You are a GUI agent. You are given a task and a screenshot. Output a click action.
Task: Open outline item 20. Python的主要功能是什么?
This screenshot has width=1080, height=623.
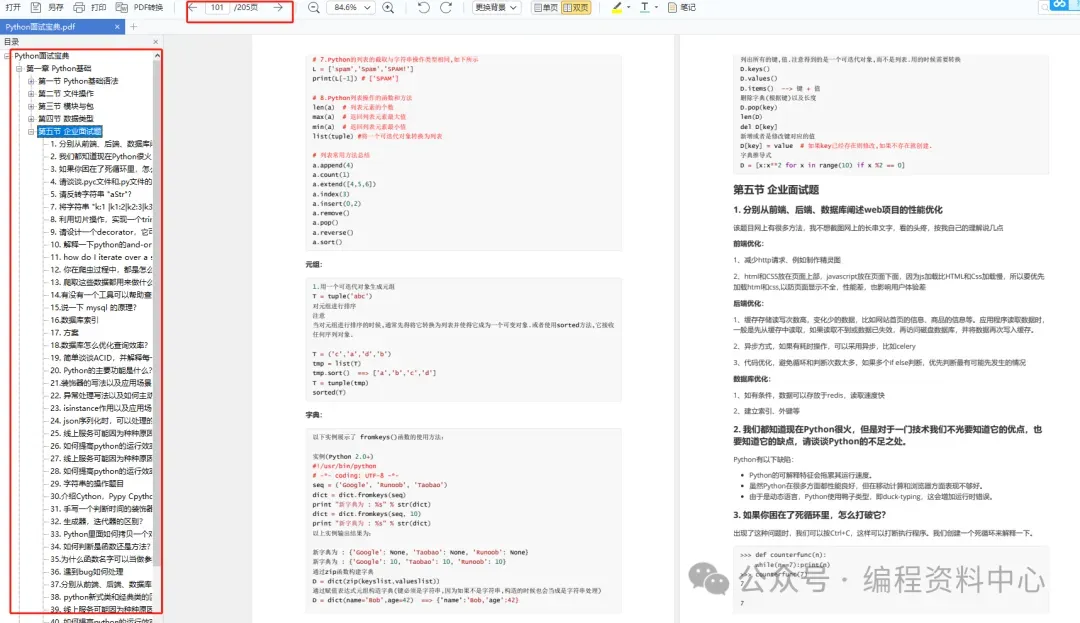tap(101, 370)
